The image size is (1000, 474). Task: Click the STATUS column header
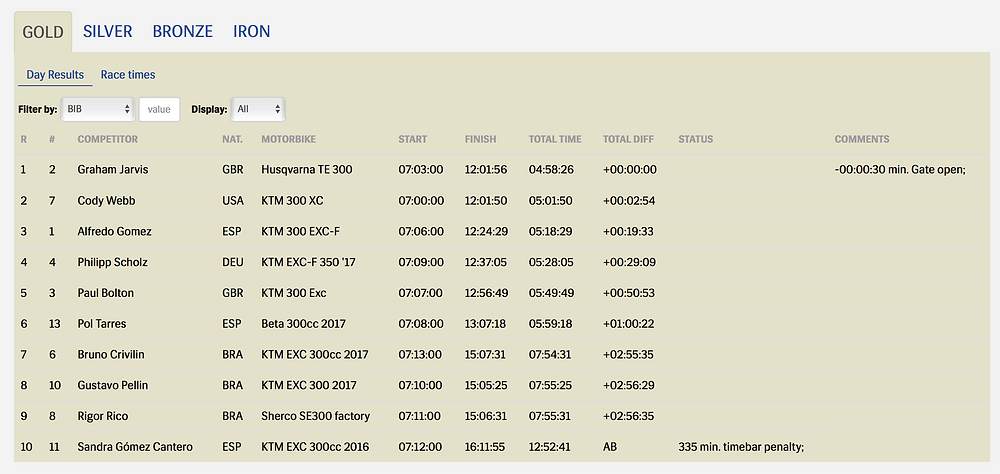[696, 139]
